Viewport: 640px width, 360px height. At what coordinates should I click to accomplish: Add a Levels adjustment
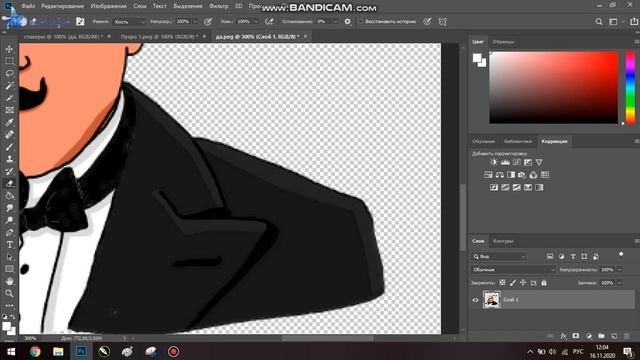[x=505, y=162]
